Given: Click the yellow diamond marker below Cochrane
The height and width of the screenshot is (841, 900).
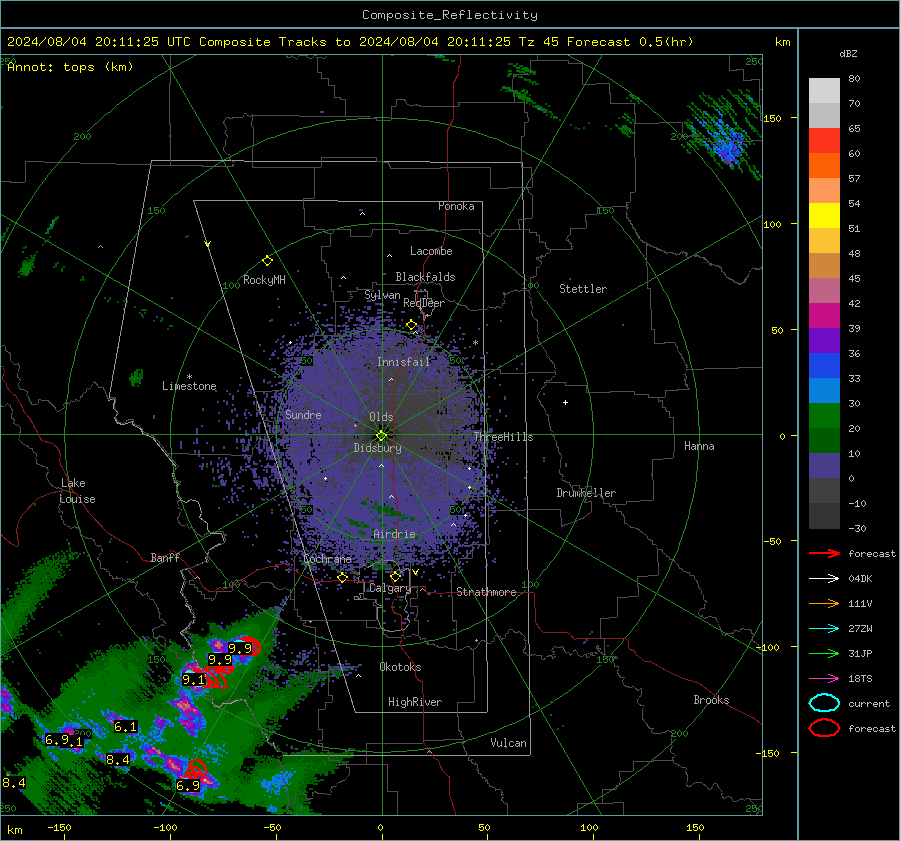Looking at the screenshot, I should click(342, 578).
